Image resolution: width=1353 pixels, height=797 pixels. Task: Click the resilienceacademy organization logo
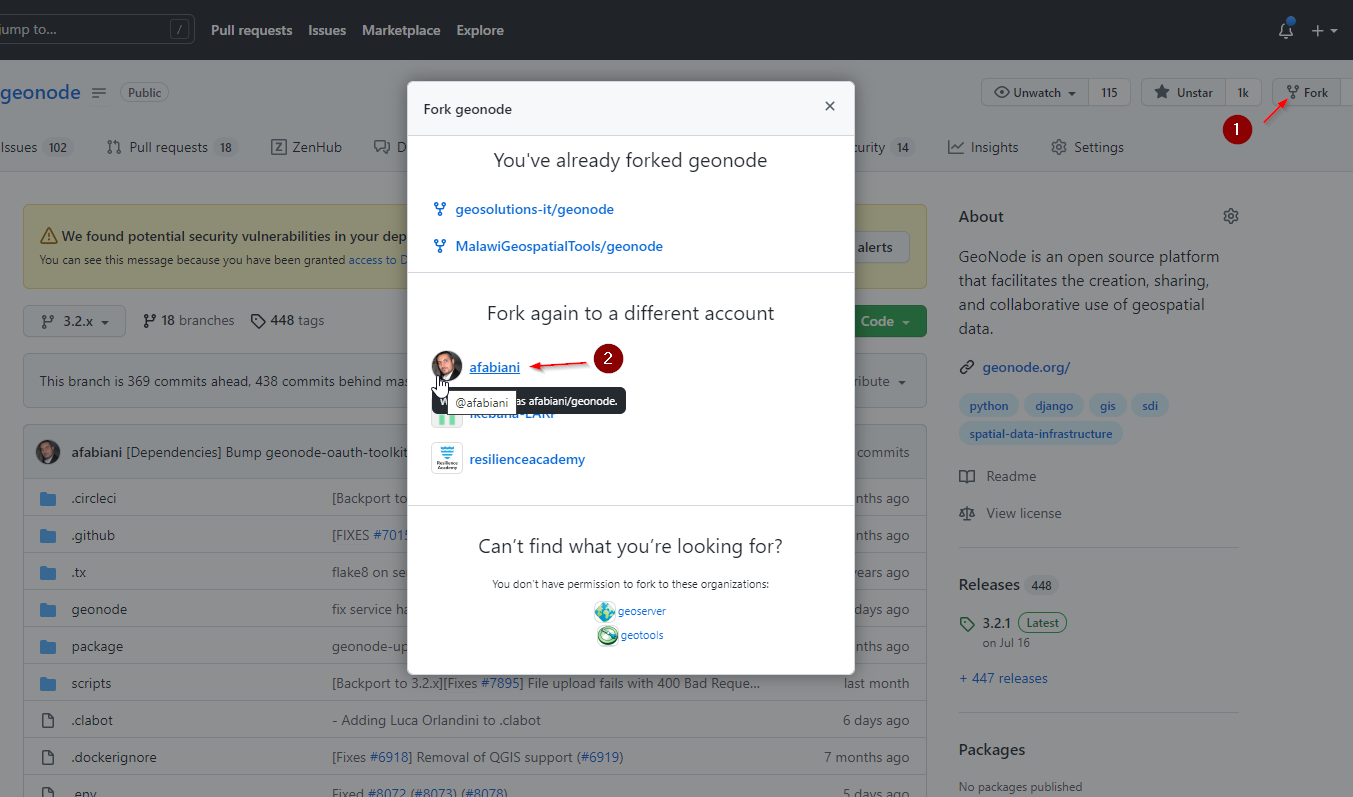[447, 458]
